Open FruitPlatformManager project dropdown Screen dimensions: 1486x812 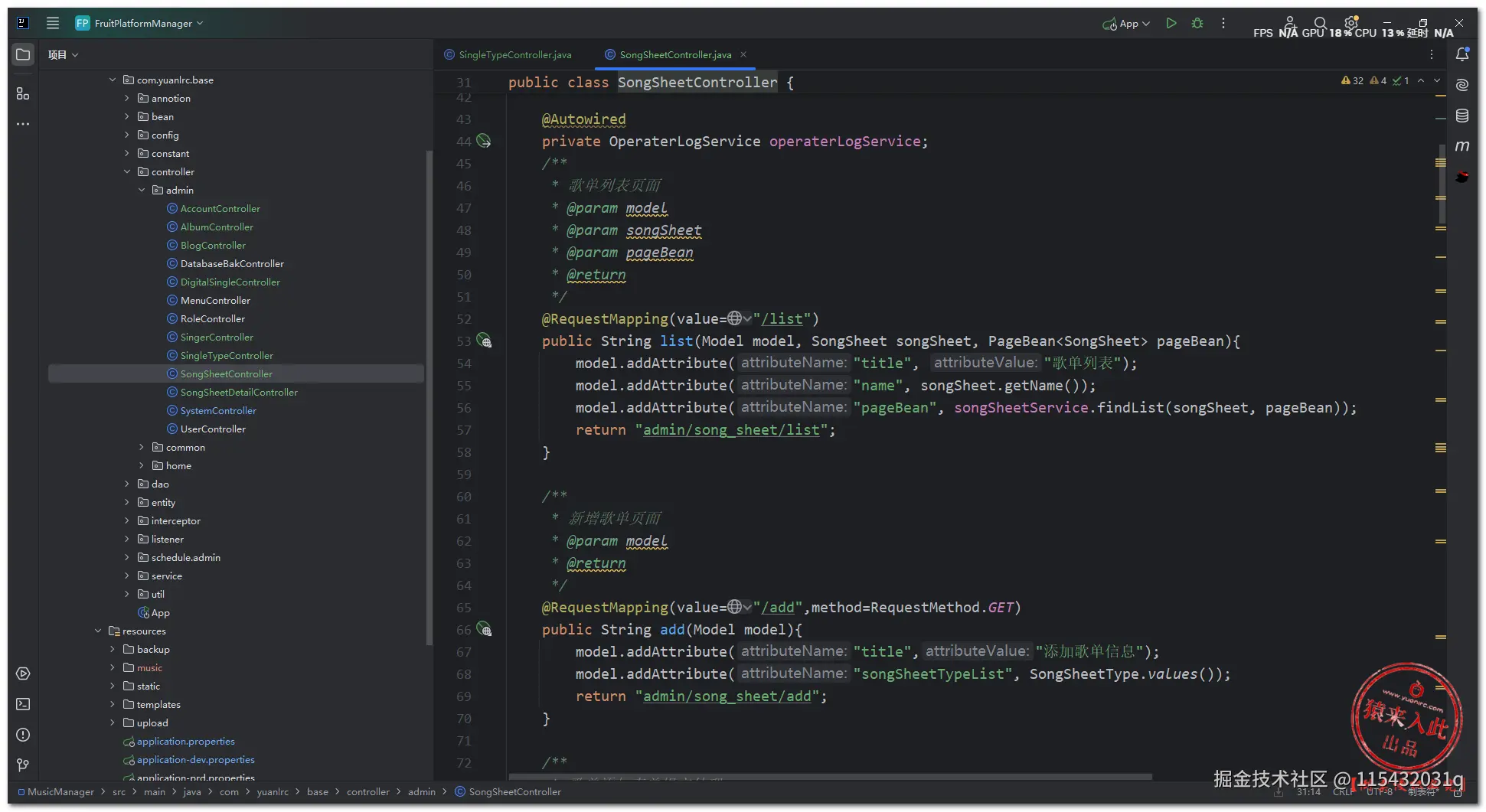139,23
